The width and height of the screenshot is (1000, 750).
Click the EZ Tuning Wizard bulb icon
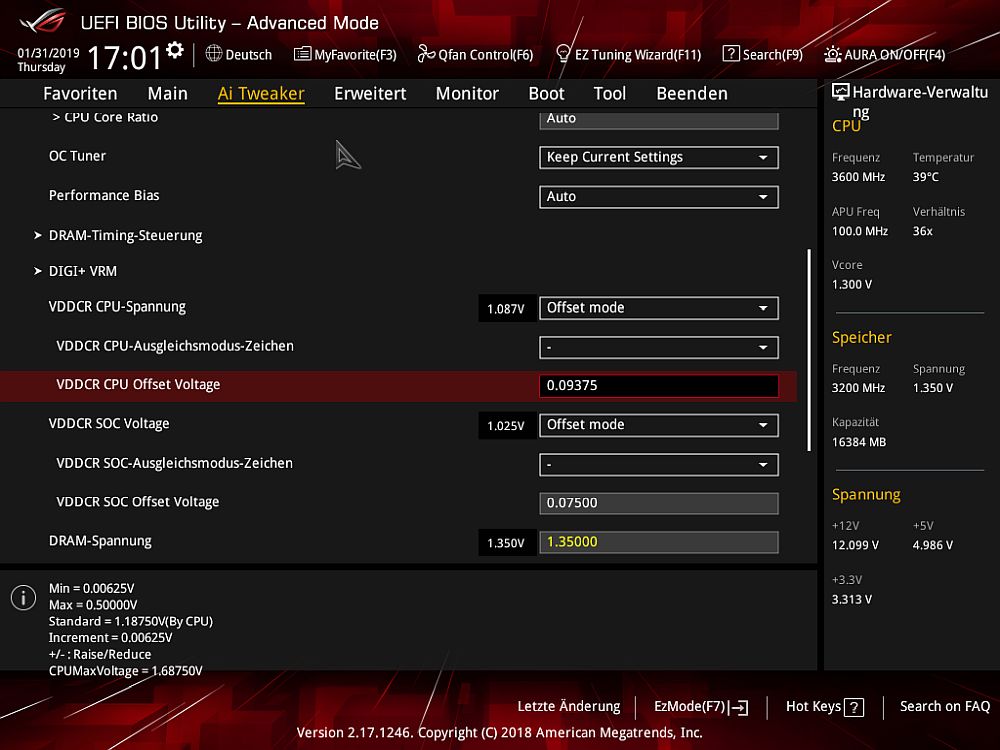[562, 54]
